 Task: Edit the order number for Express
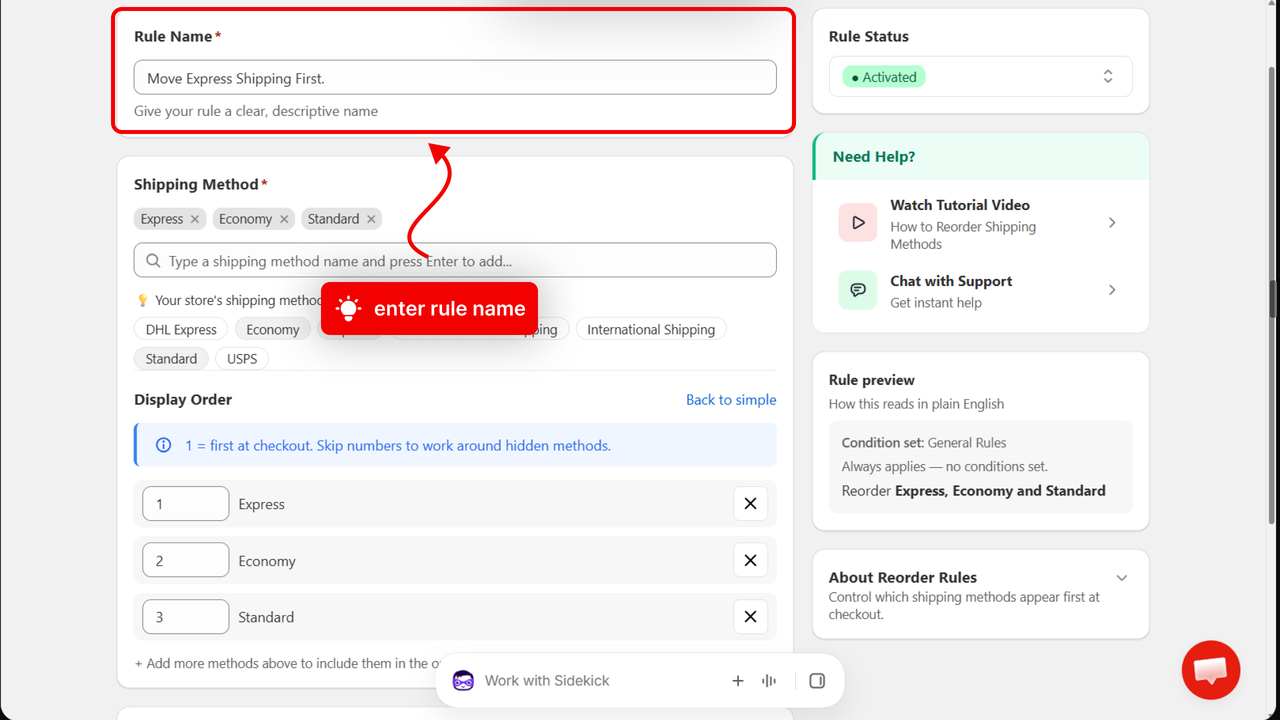tap(186, 504)
